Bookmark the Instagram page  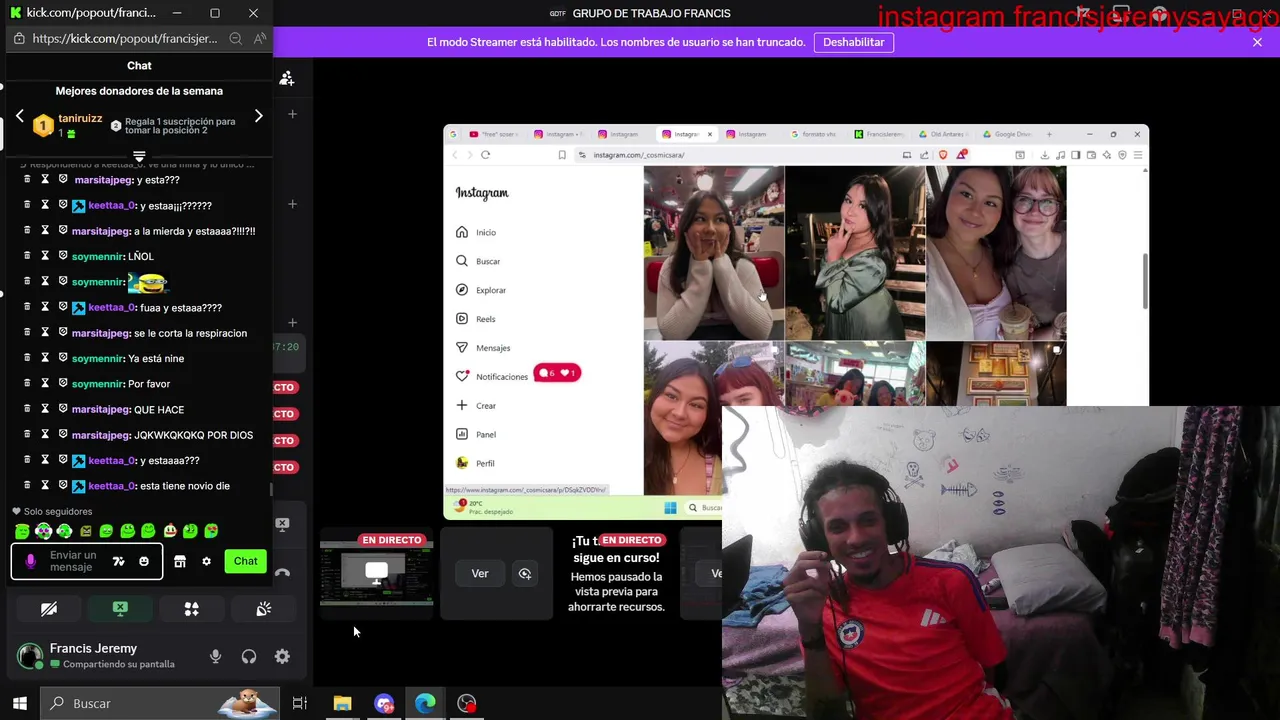(x=562, y=155)
